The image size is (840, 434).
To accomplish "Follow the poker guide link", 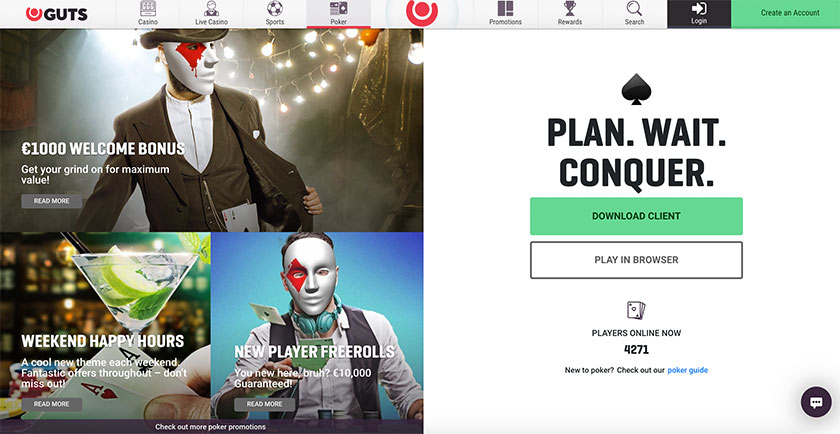I will click(x=687, y=370).
